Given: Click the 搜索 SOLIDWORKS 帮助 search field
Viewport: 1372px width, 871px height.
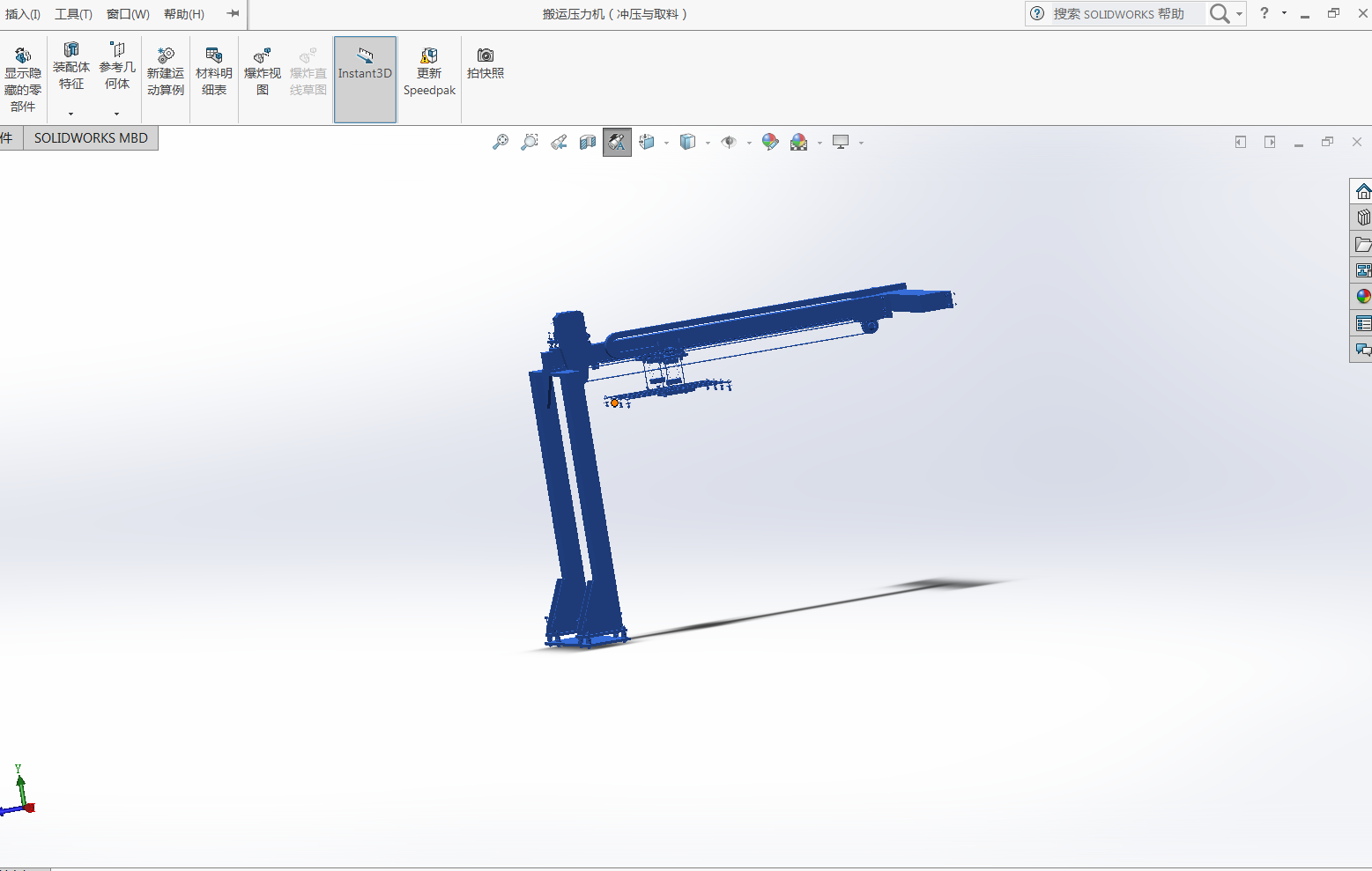Looking at the screenshot, I should (1126, 14).
